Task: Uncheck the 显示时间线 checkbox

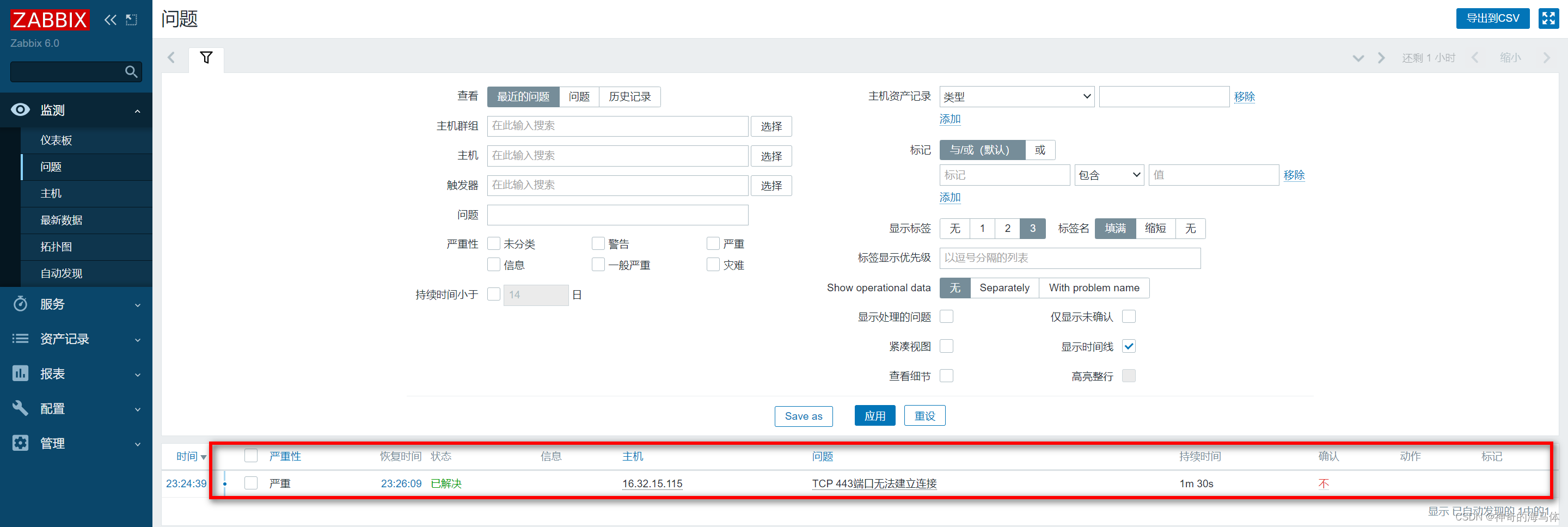Action: 1129,346
